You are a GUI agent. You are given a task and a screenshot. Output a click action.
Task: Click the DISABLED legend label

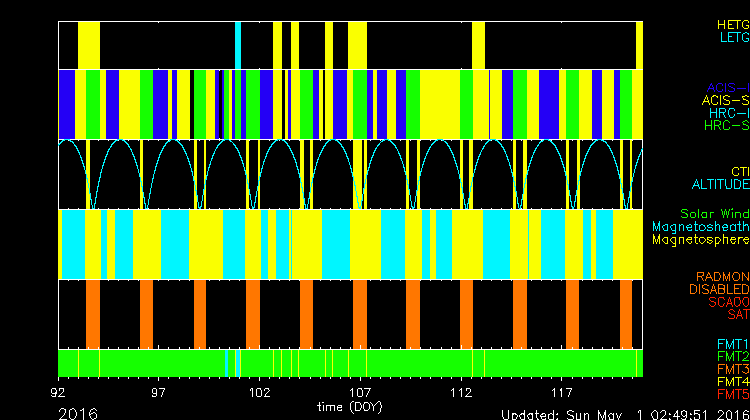click(720, 289)
